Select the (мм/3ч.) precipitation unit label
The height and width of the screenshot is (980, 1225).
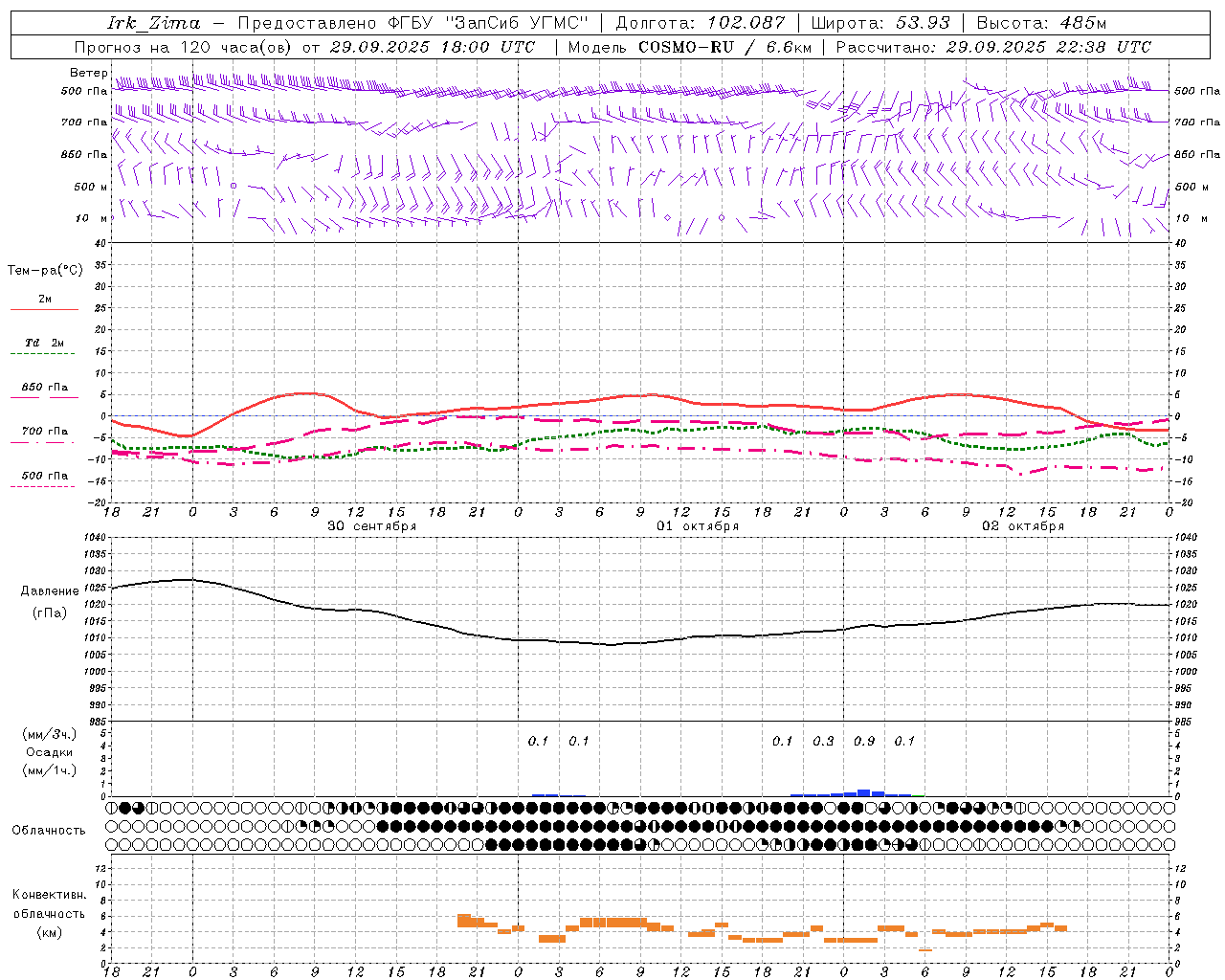(x=50, y=734)
